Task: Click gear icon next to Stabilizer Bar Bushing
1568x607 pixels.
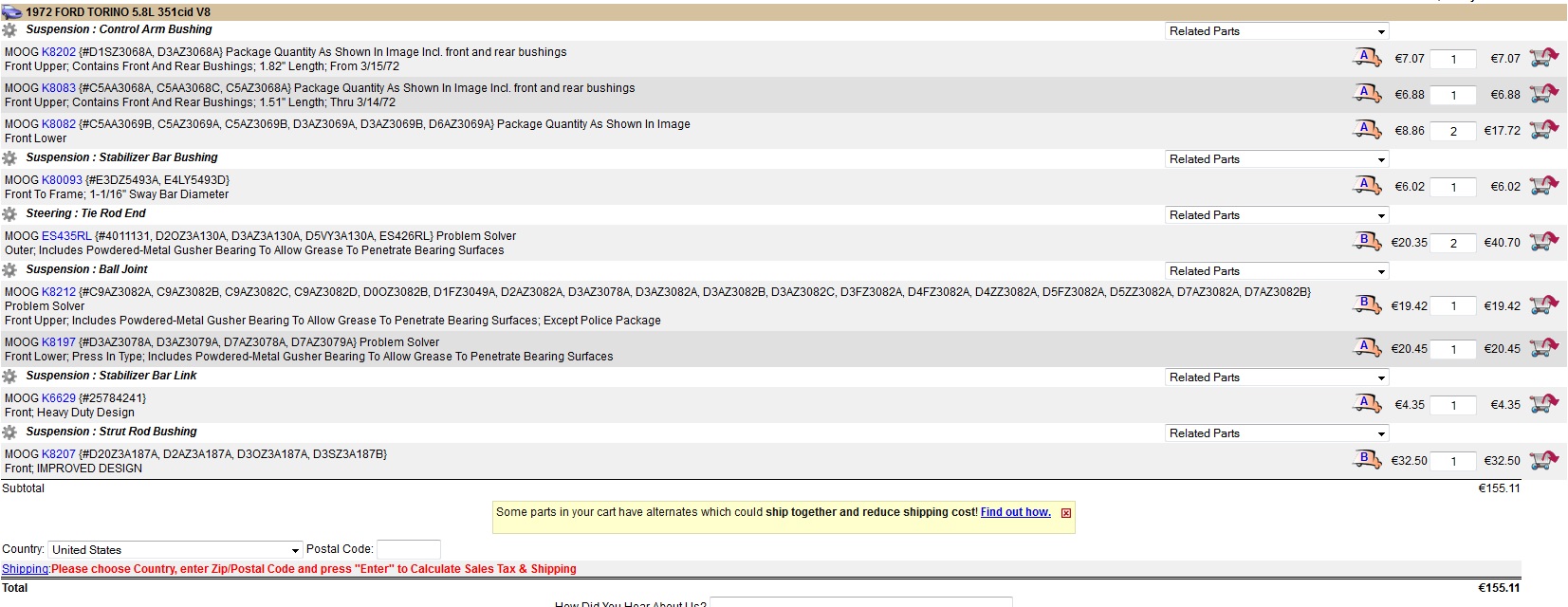Action: point(9,158)
